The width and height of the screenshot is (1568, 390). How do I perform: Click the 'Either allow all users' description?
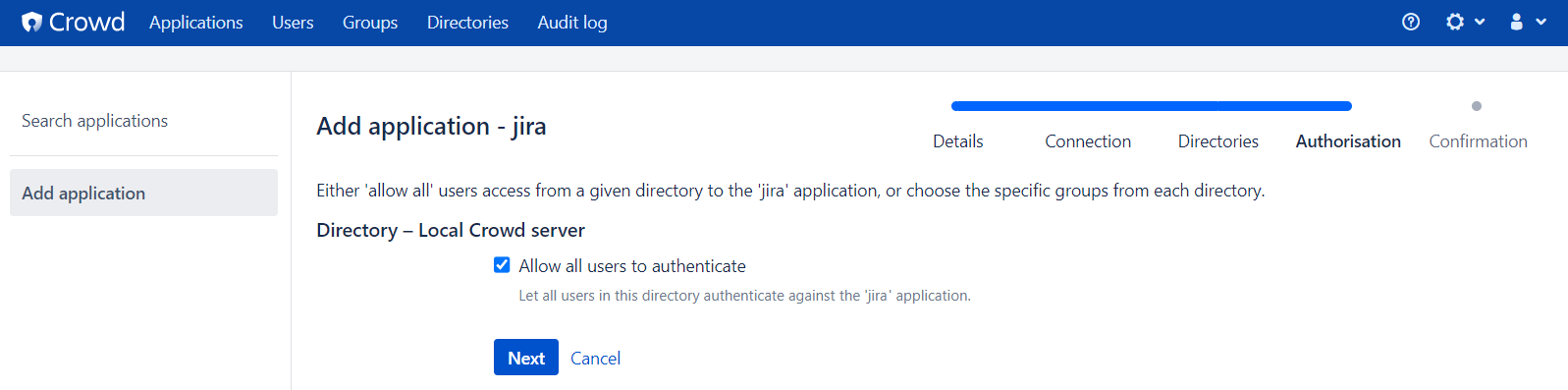pyautogui.click(x=790, y=191)
